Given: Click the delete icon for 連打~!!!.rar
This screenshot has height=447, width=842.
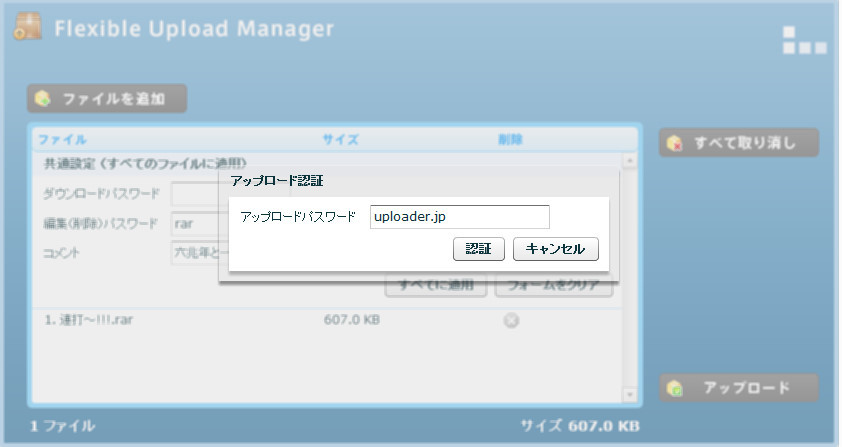Looking at the screenshot, I should (x=511, y=320).
